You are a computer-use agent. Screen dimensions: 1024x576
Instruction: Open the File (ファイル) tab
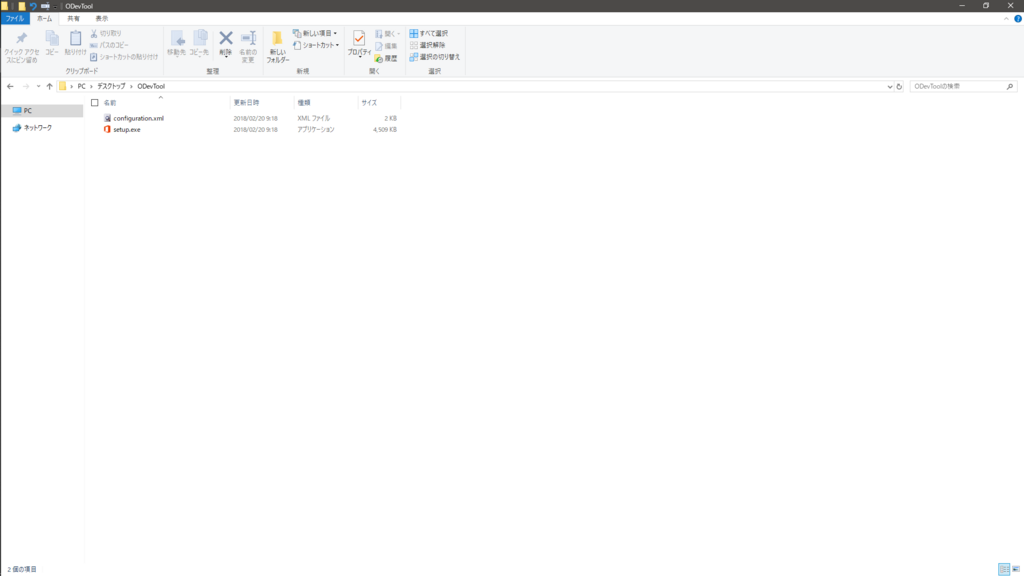tap(15, 18)
